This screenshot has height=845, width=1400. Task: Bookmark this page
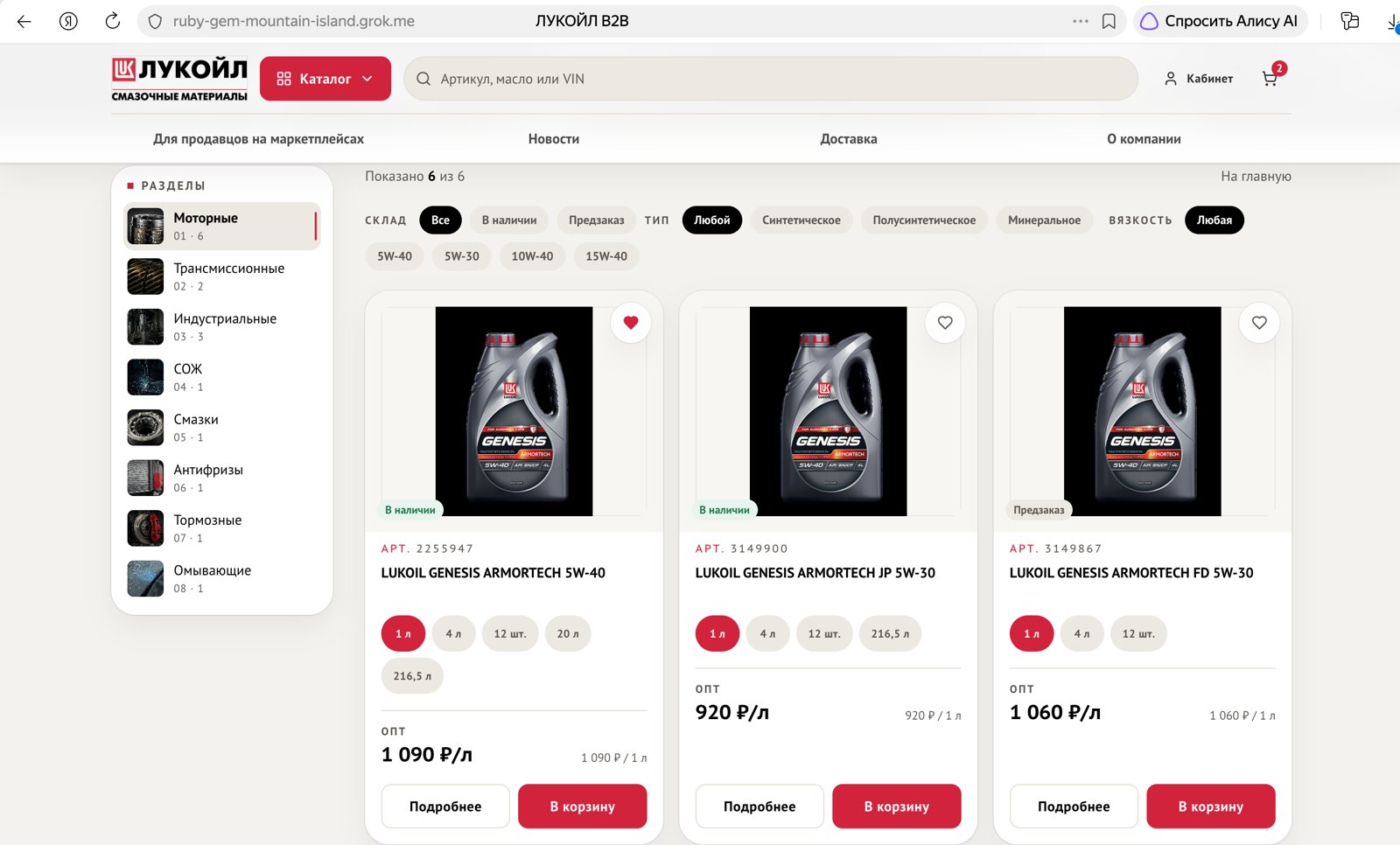(x=1109, y=21)
